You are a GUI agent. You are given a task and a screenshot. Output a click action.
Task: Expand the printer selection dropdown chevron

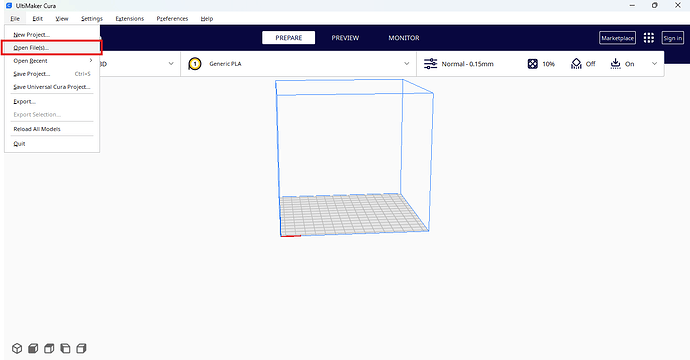coord(171,64)
